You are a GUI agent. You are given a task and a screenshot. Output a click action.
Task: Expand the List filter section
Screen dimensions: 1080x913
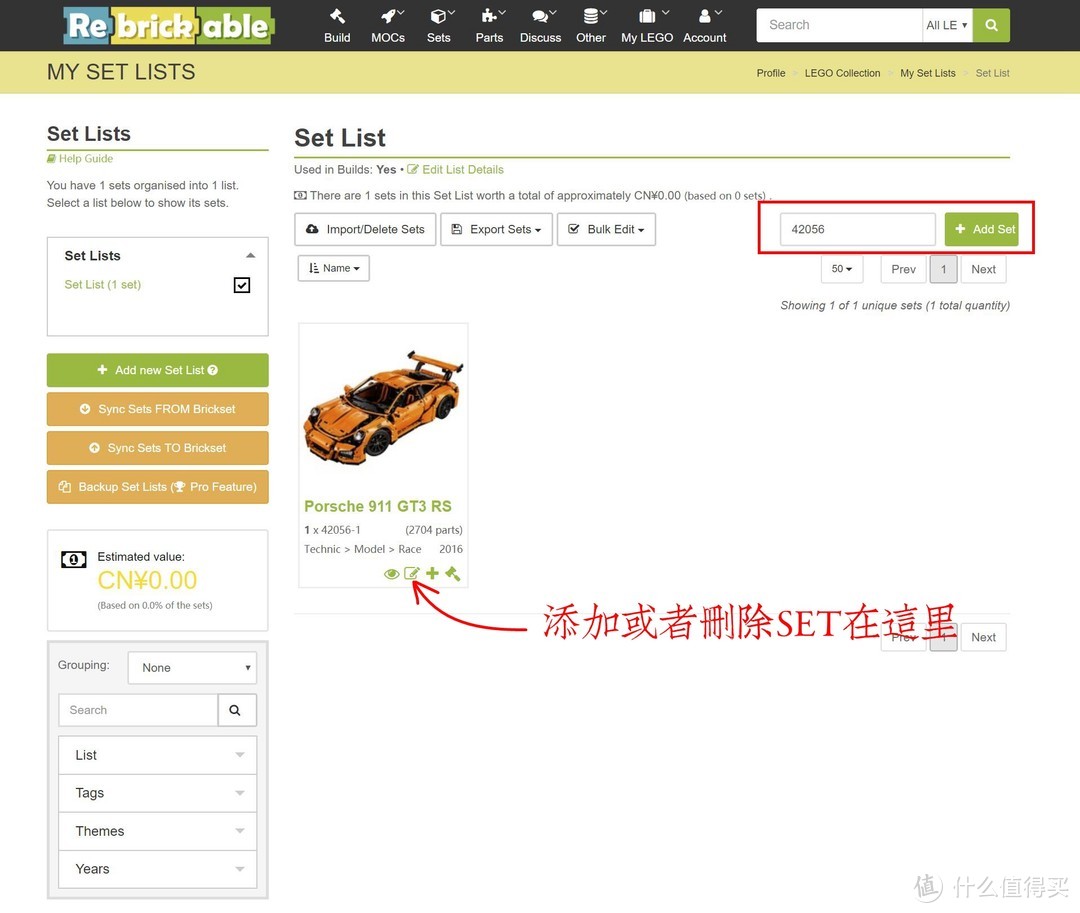tap(158, 755)
